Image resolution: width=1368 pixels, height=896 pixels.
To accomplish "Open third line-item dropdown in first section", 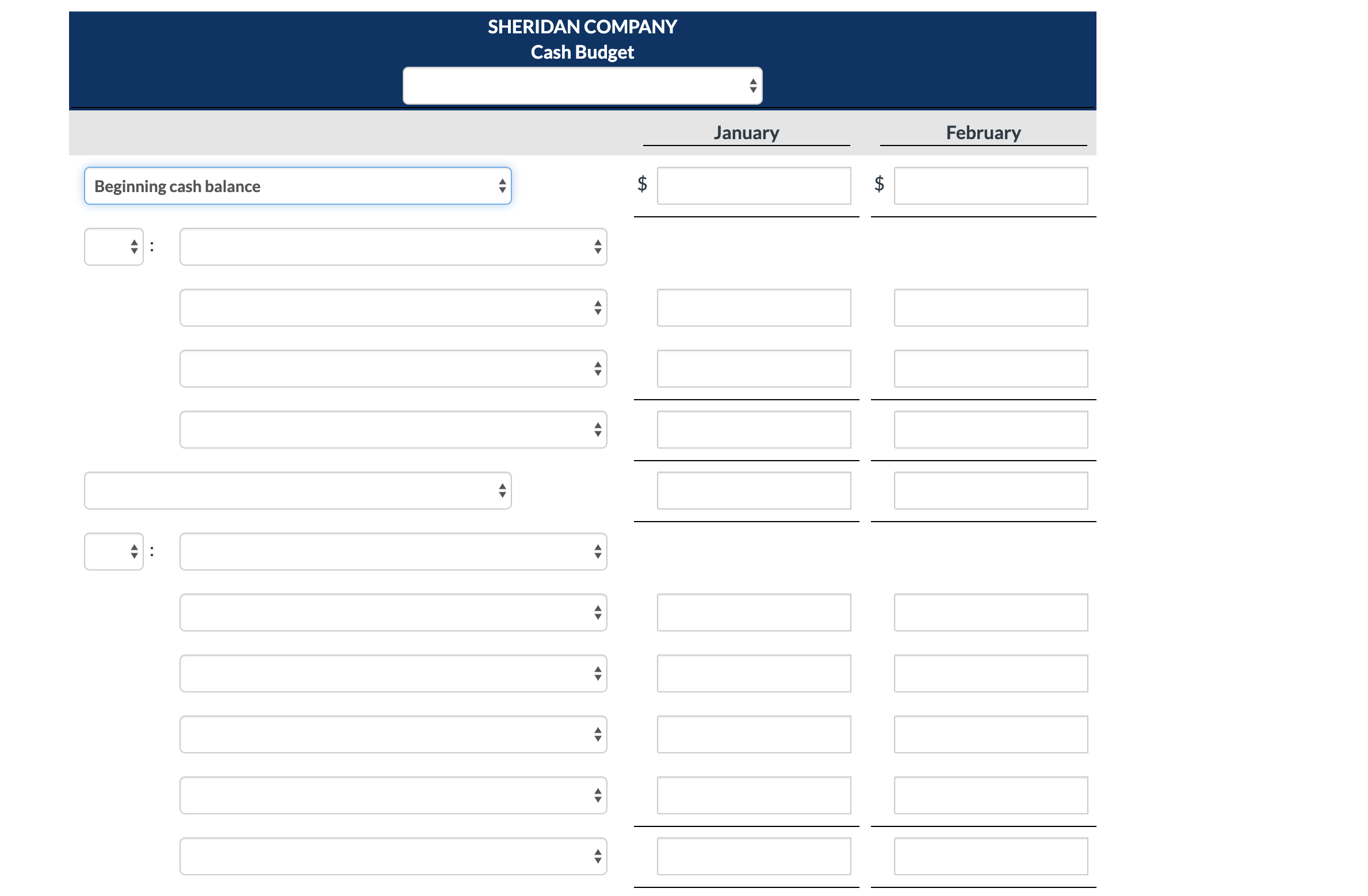I will pos(393,430).
